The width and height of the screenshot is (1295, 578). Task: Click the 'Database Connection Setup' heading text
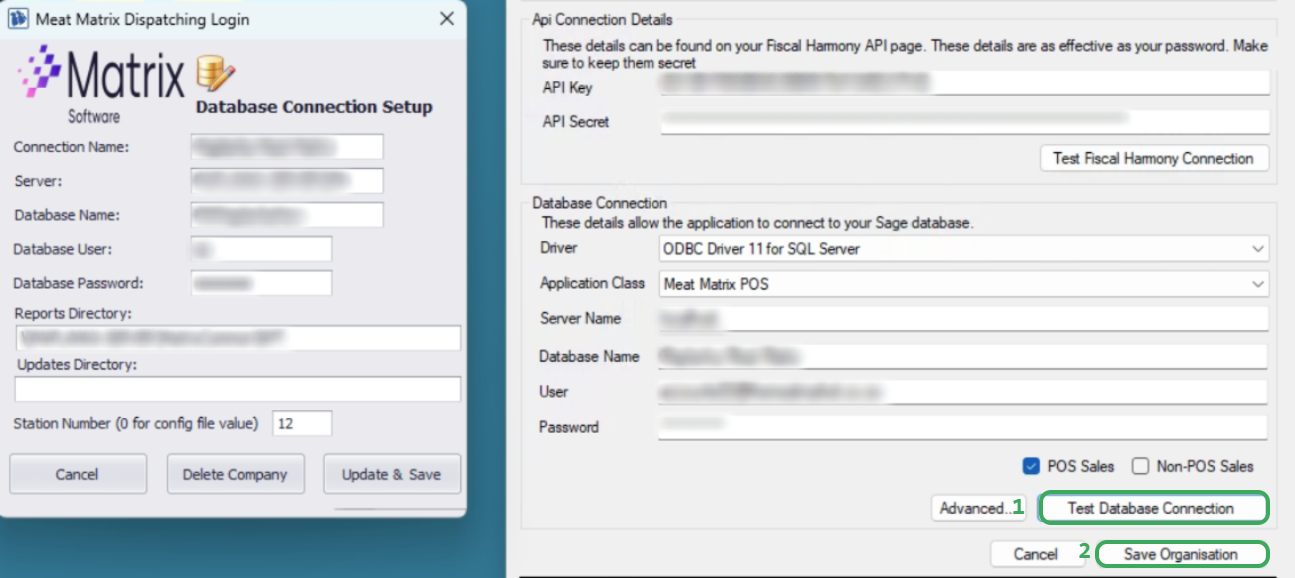314,107
